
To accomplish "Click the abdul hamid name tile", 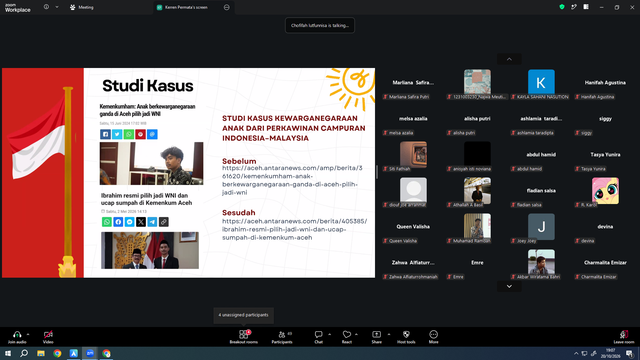I will (x=541, y=154).
